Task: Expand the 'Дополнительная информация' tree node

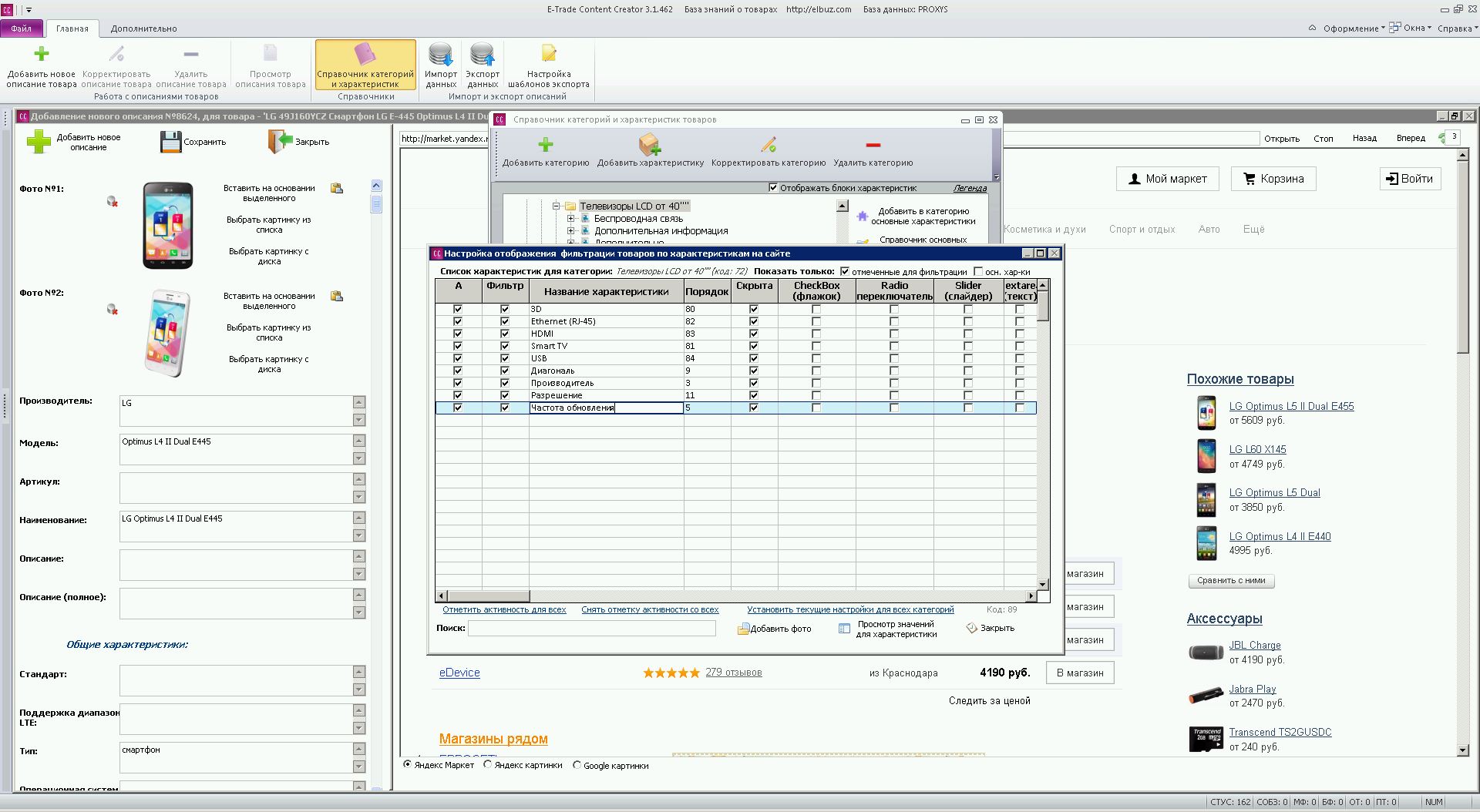Action: 570,230
